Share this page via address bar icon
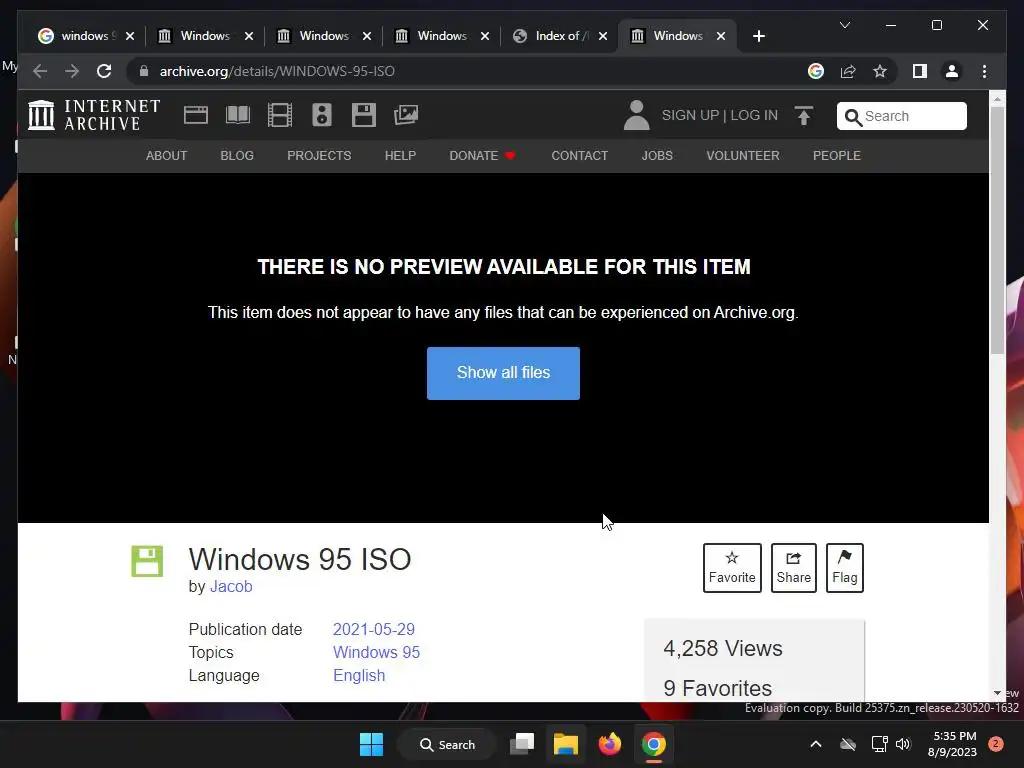Screen dimensions: 1024x768 [x=848, y=71]
